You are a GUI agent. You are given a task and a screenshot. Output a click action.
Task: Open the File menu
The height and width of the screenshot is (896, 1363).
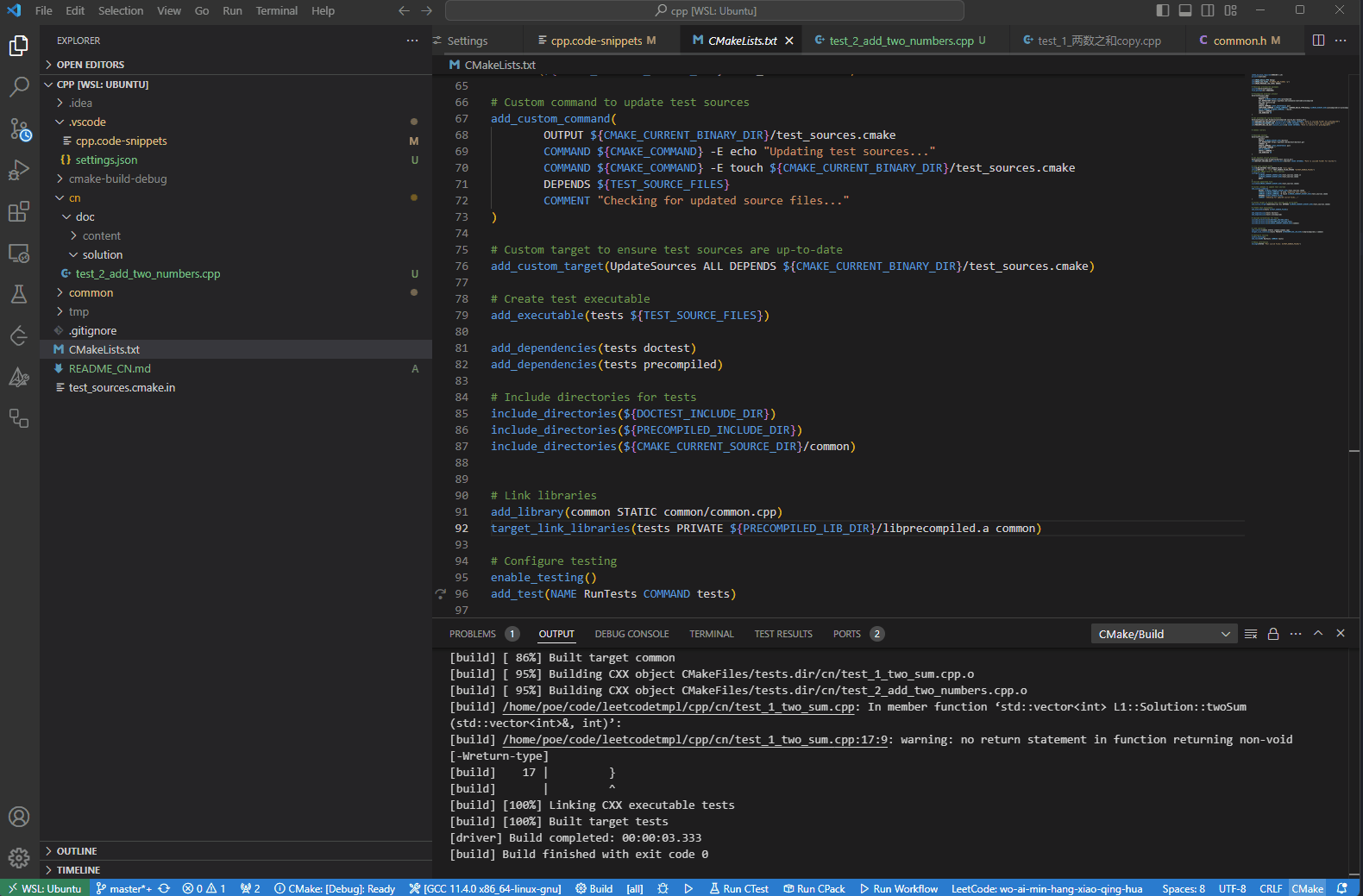point(44,10)
